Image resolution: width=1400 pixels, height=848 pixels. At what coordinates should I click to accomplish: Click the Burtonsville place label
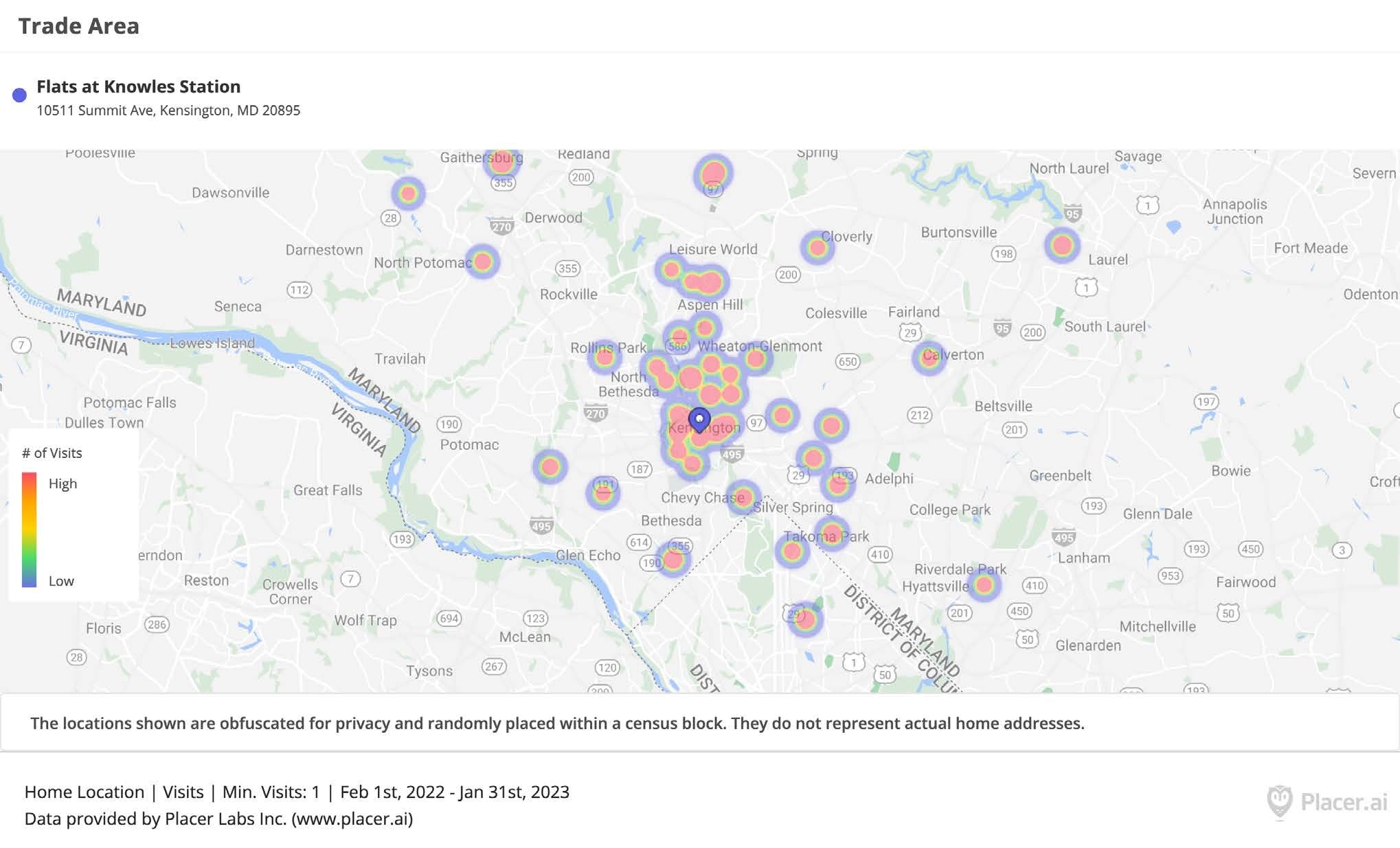pyautogui.click(x=959, y=232)
